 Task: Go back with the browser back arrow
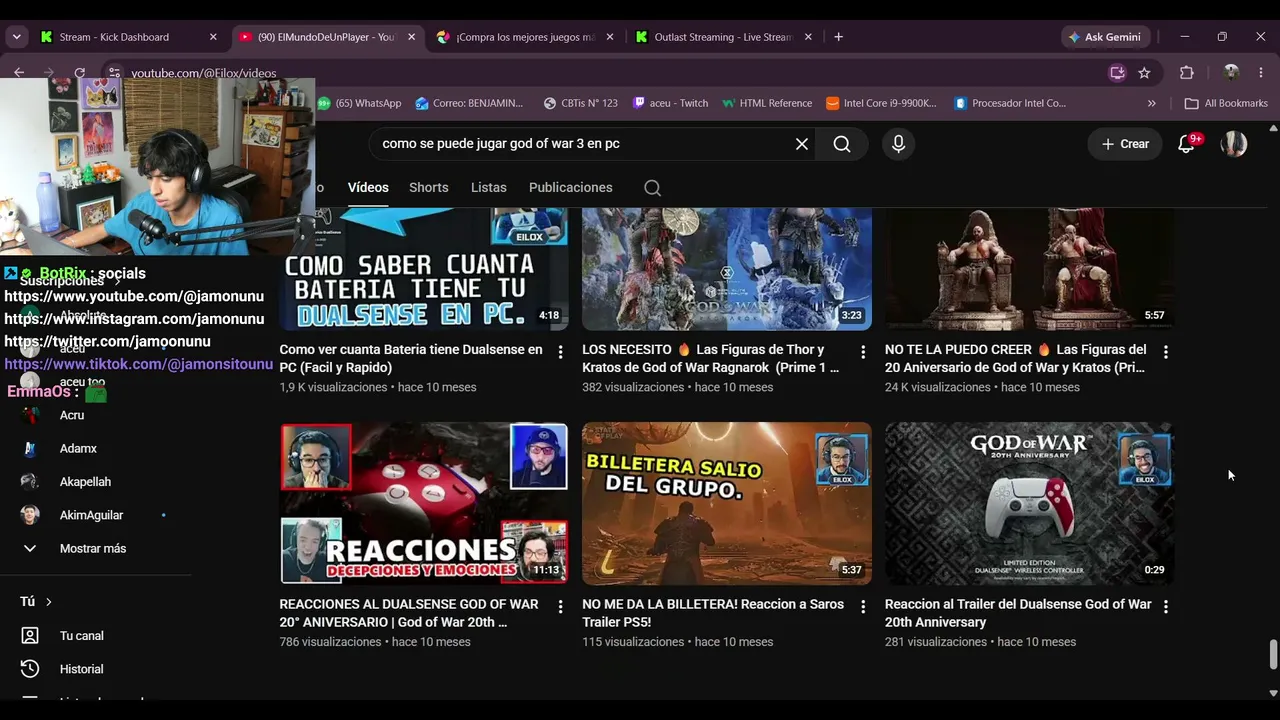(x=19, y=73)
